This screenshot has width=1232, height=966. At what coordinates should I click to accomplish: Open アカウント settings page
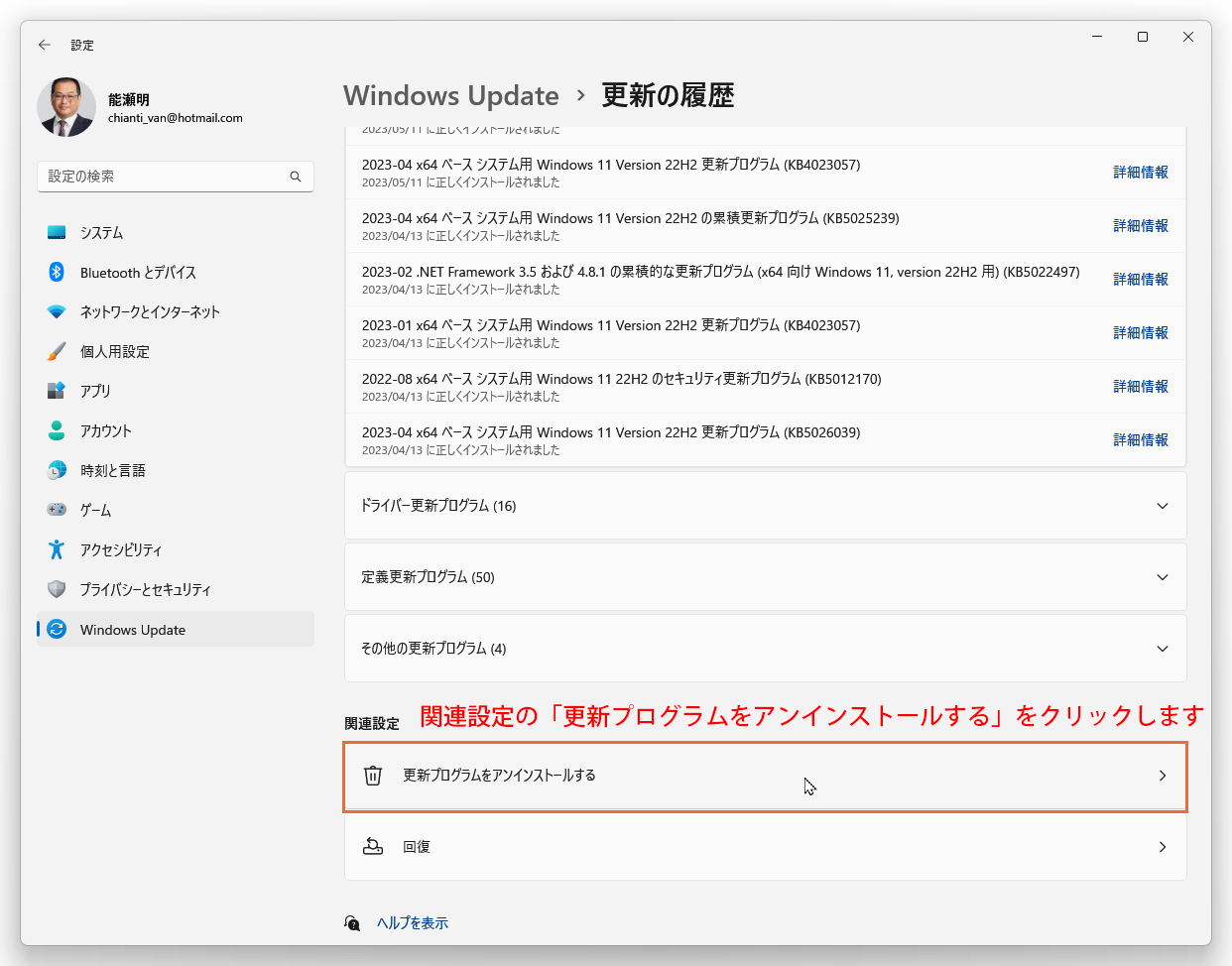(176, 430)
